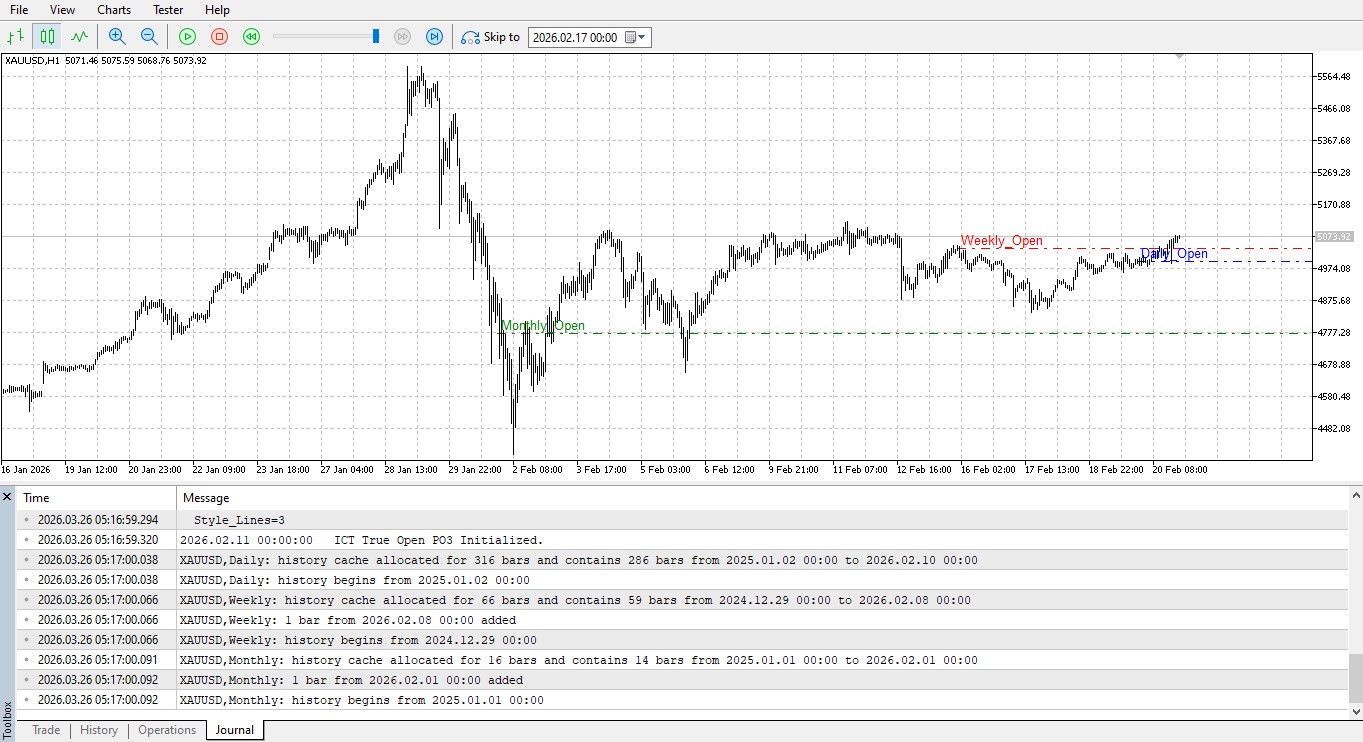Open the Charts menu
The height and width of the screenshot is (742, 1363).
(114, 10)
